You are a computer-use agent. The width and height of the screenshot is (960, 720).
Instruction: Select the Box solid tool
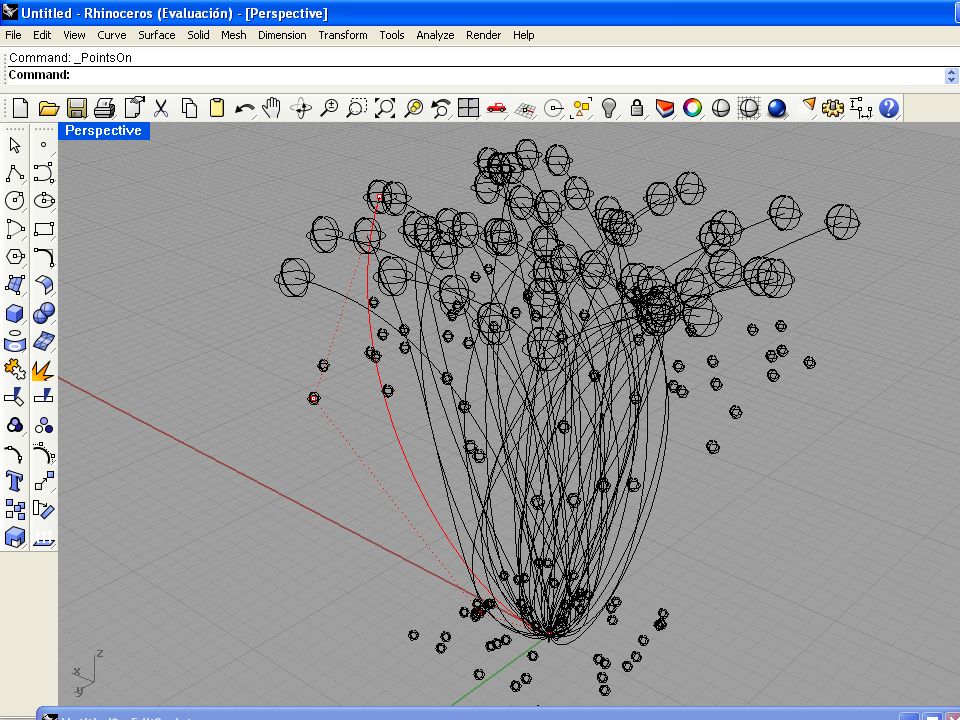point(15,313)
